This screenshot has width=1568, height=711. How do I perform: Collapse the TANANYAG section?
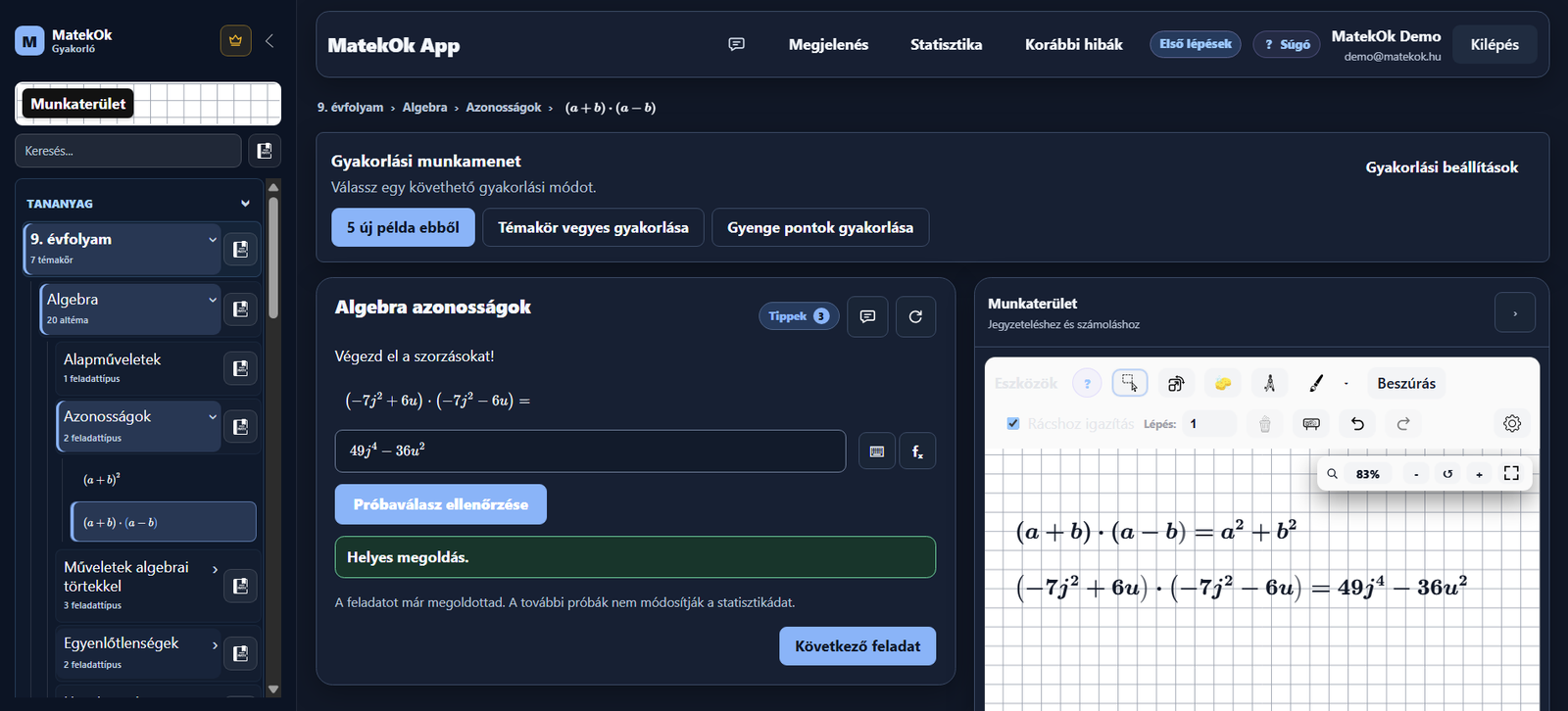pos(245,204)
